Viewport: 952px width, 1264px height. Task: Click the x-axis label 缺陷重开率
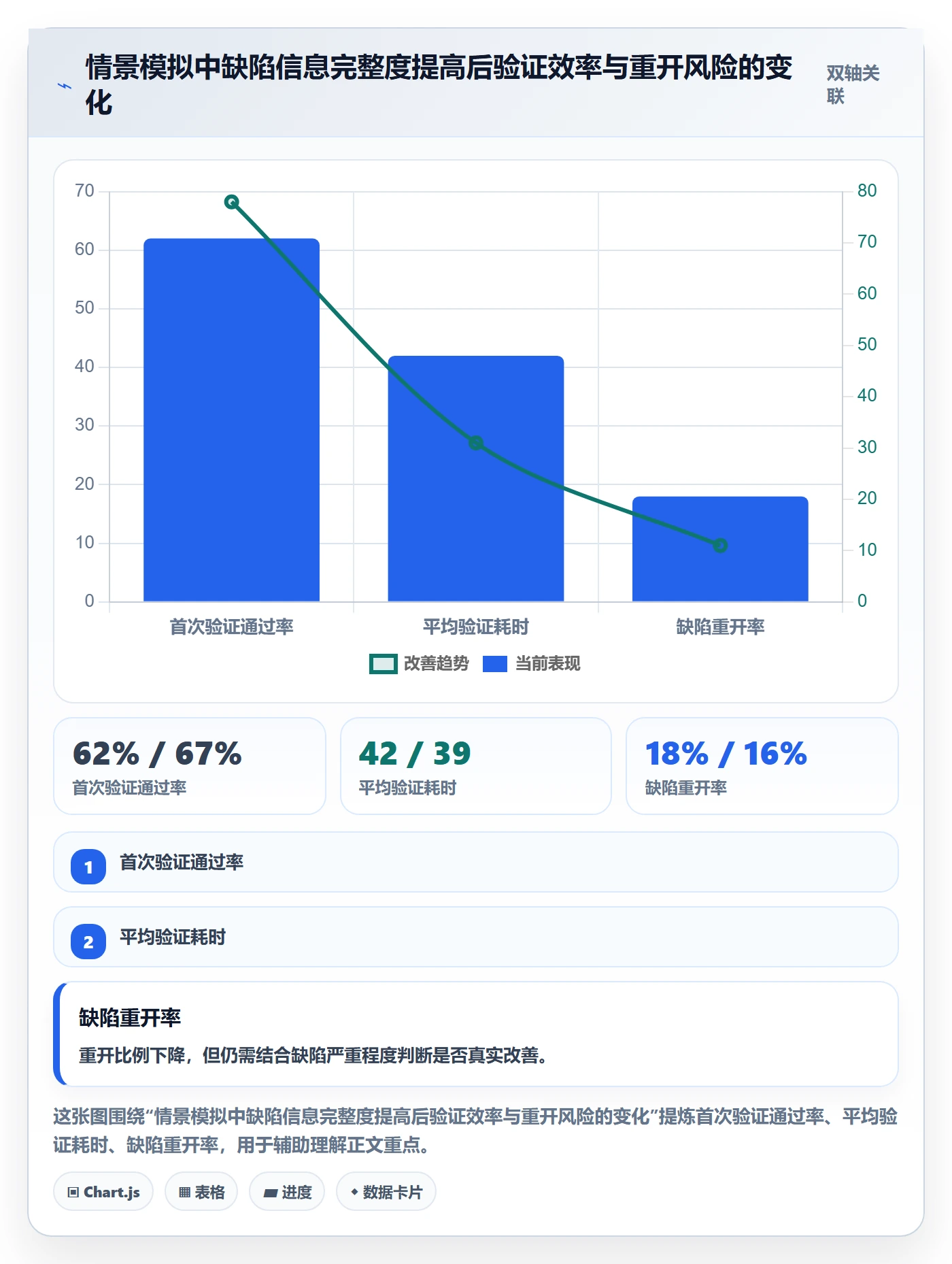pyautogui.click(x=720, y=627)
